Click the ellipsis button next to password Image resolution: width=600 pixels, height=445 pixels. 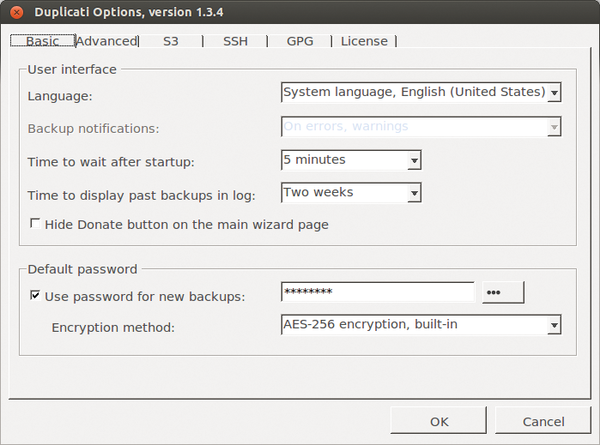click(x=503, y=293)
